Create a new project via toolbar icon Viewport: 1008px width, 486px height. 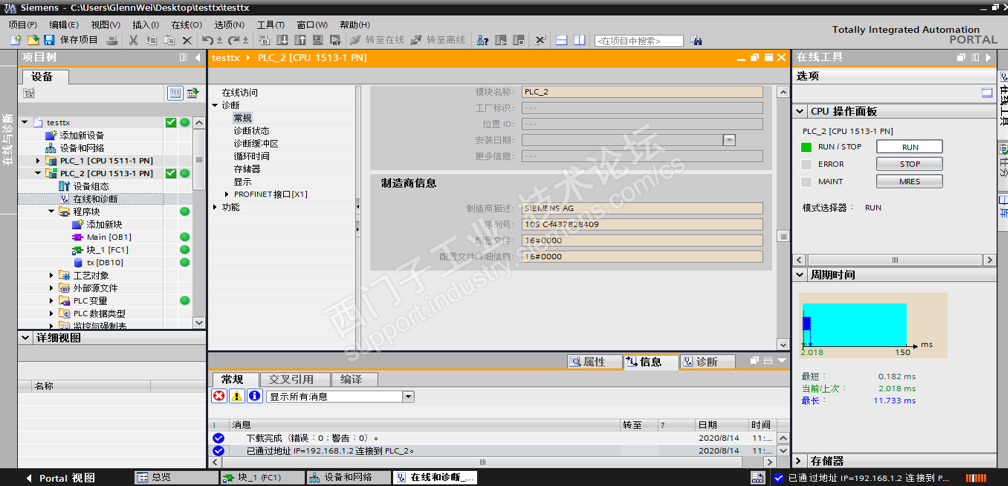[16, 40]
